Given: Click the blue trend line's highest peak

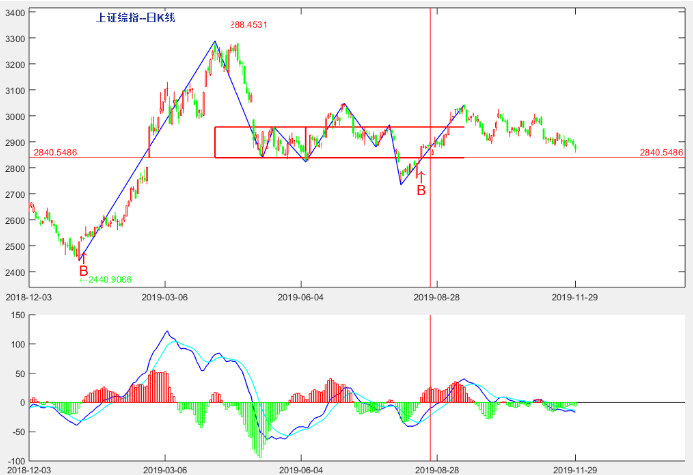Looking at the screenshot, I should 215,42.
